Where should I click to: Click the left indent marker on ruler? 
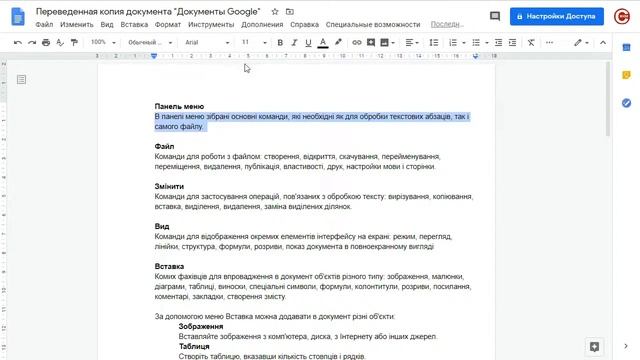pos(154,56)
